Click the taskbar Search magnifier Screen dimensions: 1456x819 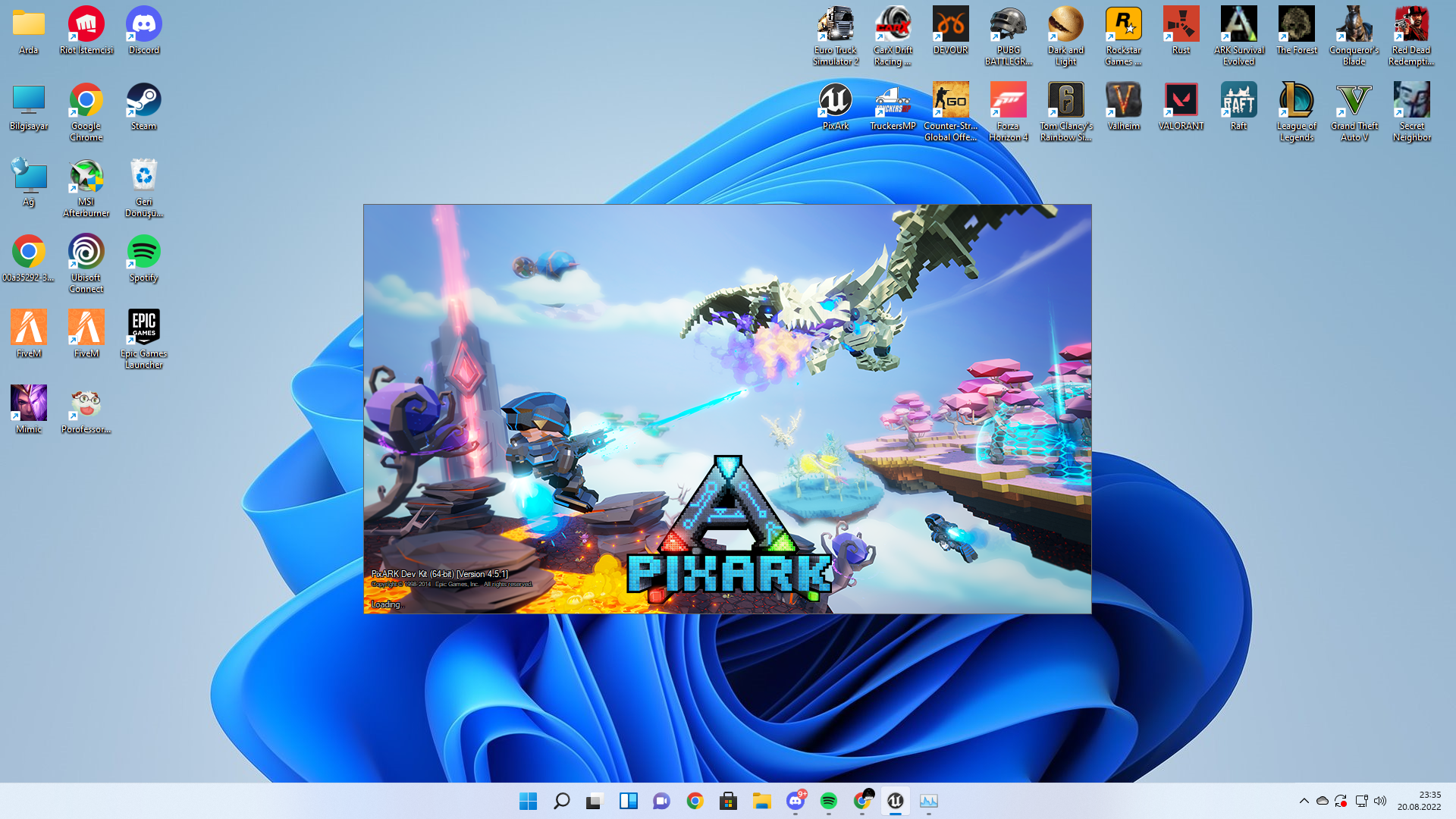561,801
